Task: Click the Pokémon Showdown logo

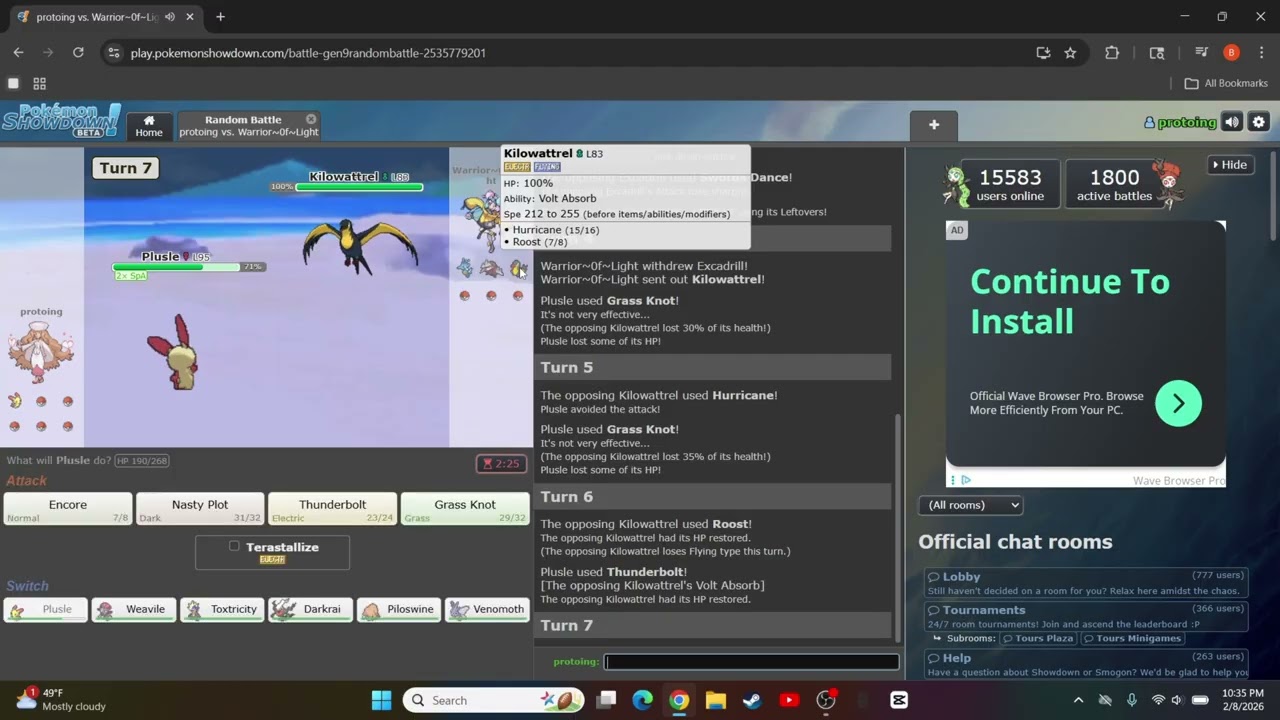Action: (x=61, y=121)
